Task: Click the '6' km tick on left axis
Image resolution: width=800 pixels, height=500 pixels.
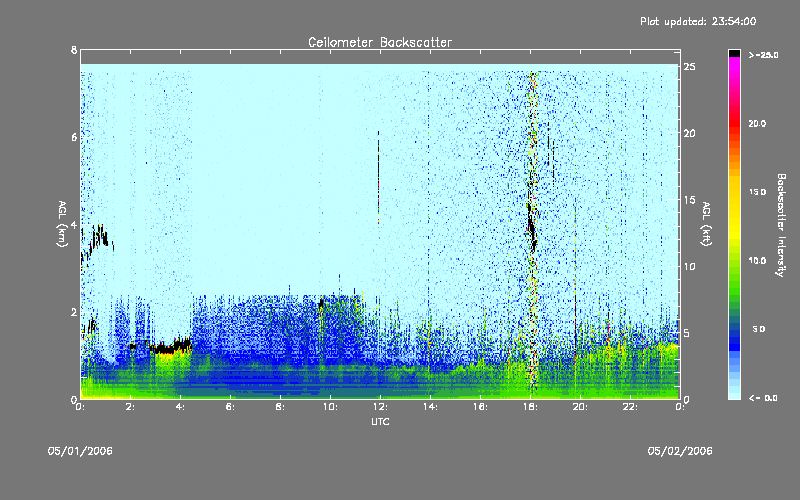Action: point(74,137)
